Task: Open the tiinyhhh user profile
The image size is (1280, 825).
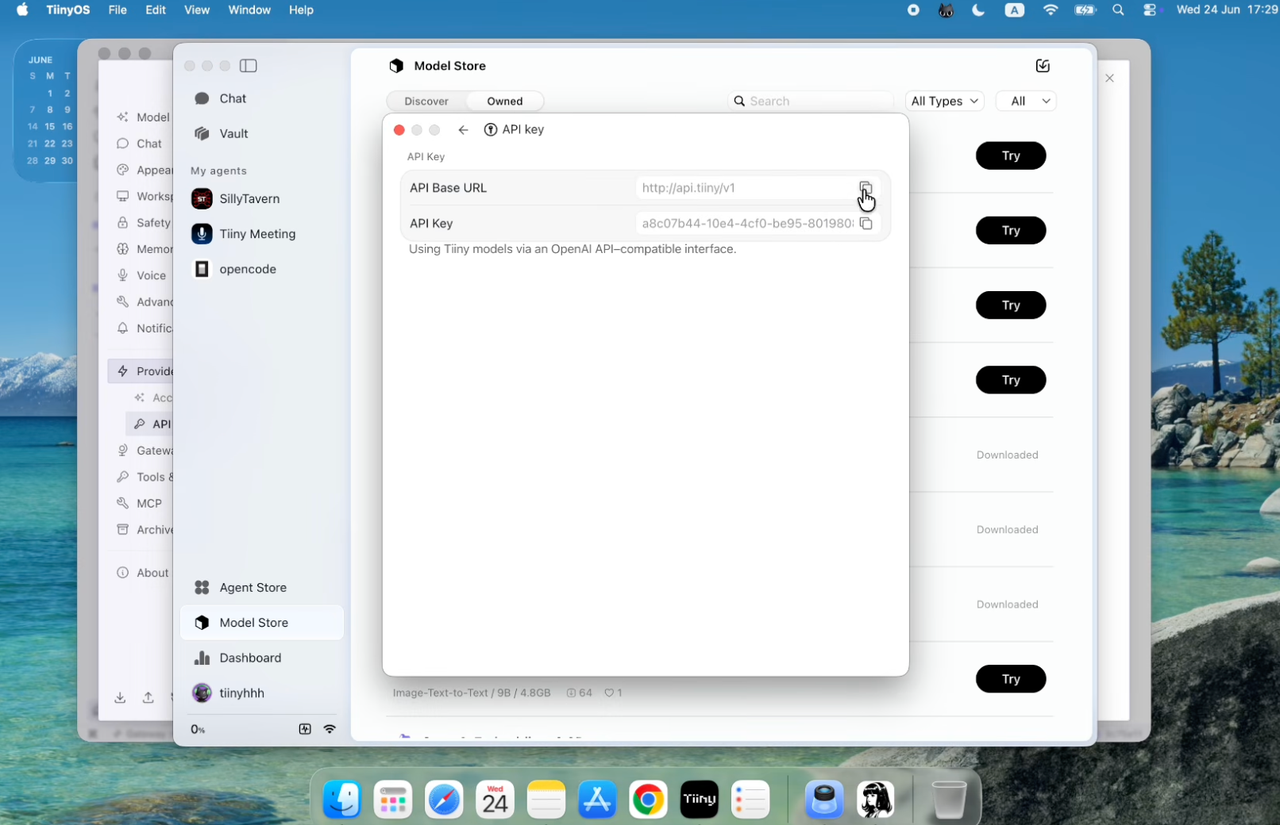Action: click(262, 693)
